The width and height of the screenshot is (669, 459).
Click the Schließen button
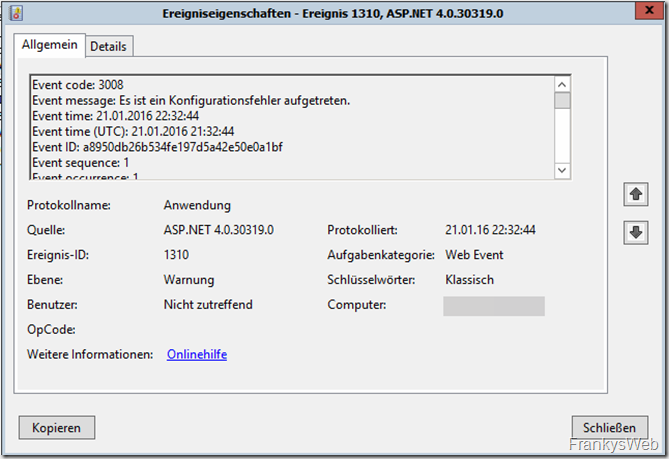603,427
